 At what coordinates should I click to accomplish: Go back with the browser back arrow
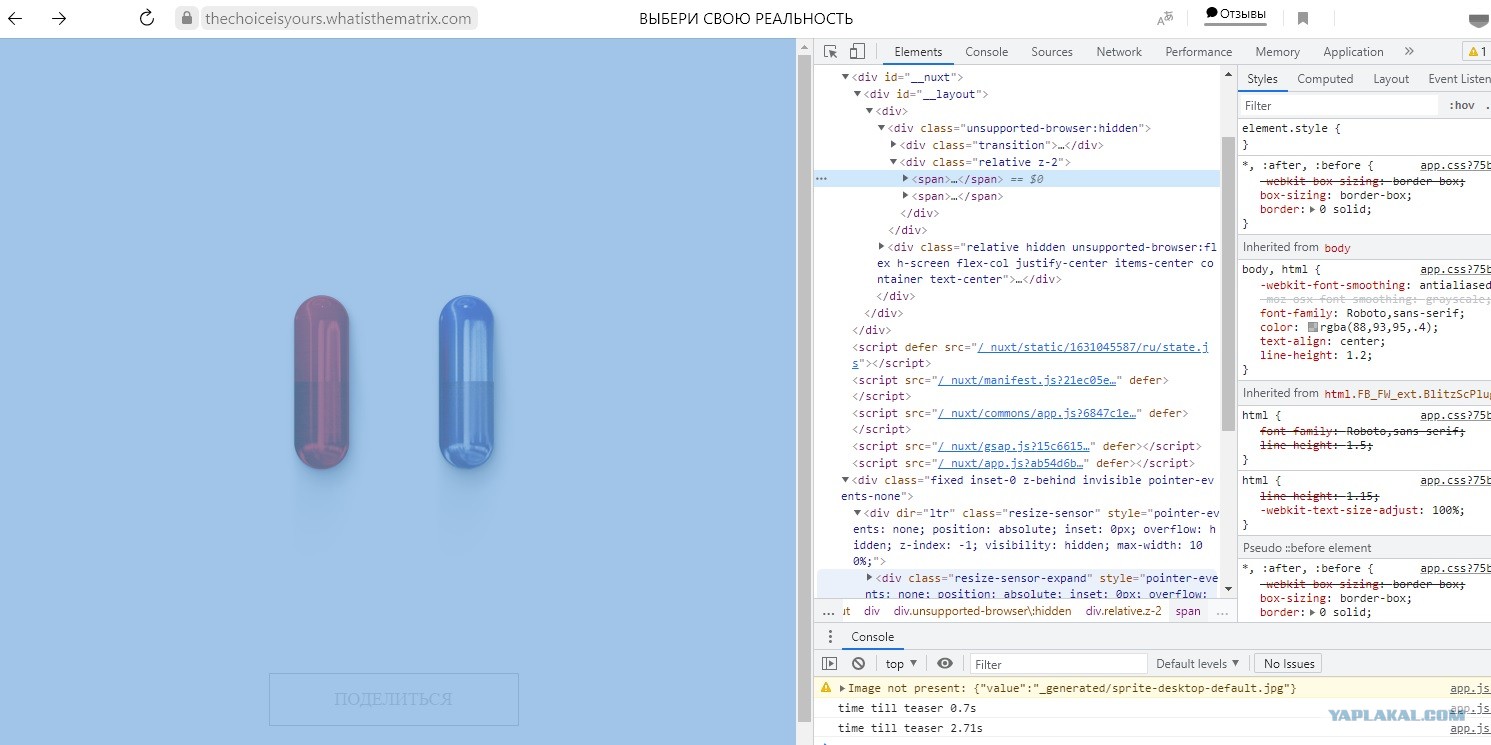tap(15, 18)
